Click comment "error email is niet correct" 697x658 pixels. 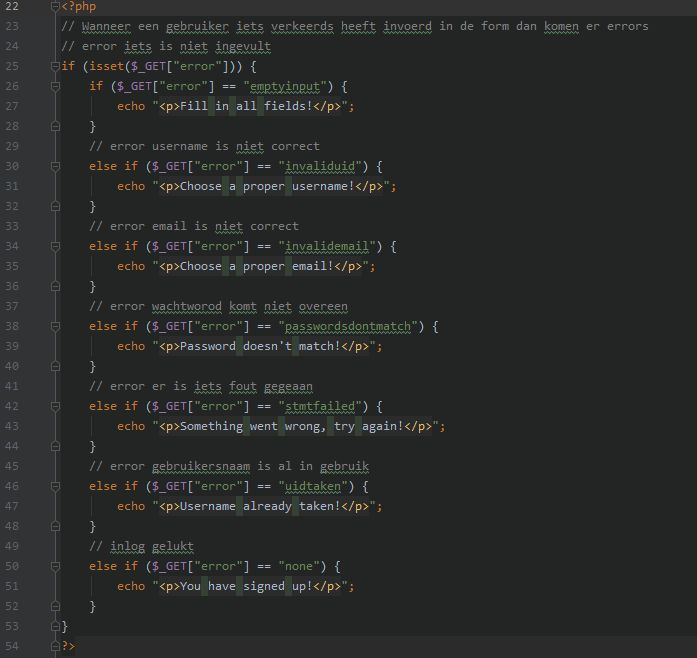(x=194, y=226)
